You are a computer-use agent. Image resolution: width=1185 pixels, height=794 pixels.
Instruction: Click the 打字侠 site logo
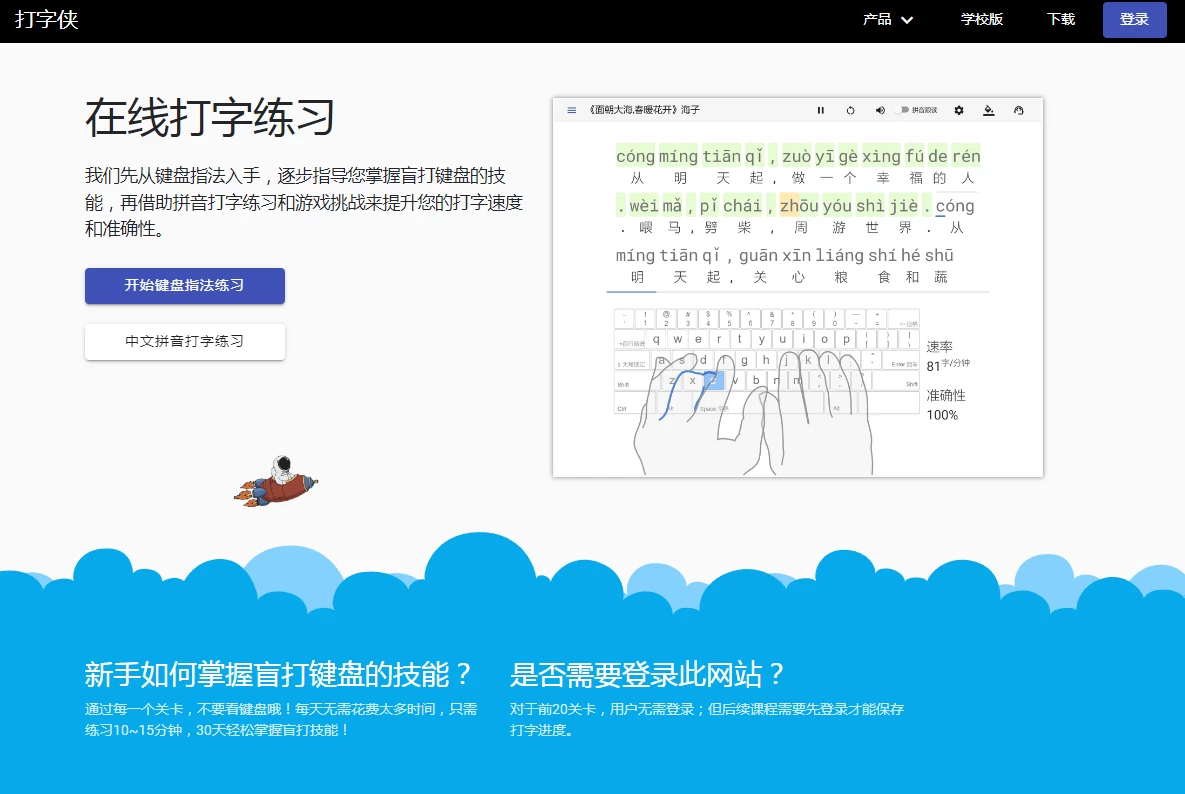[x=46, y=19]
